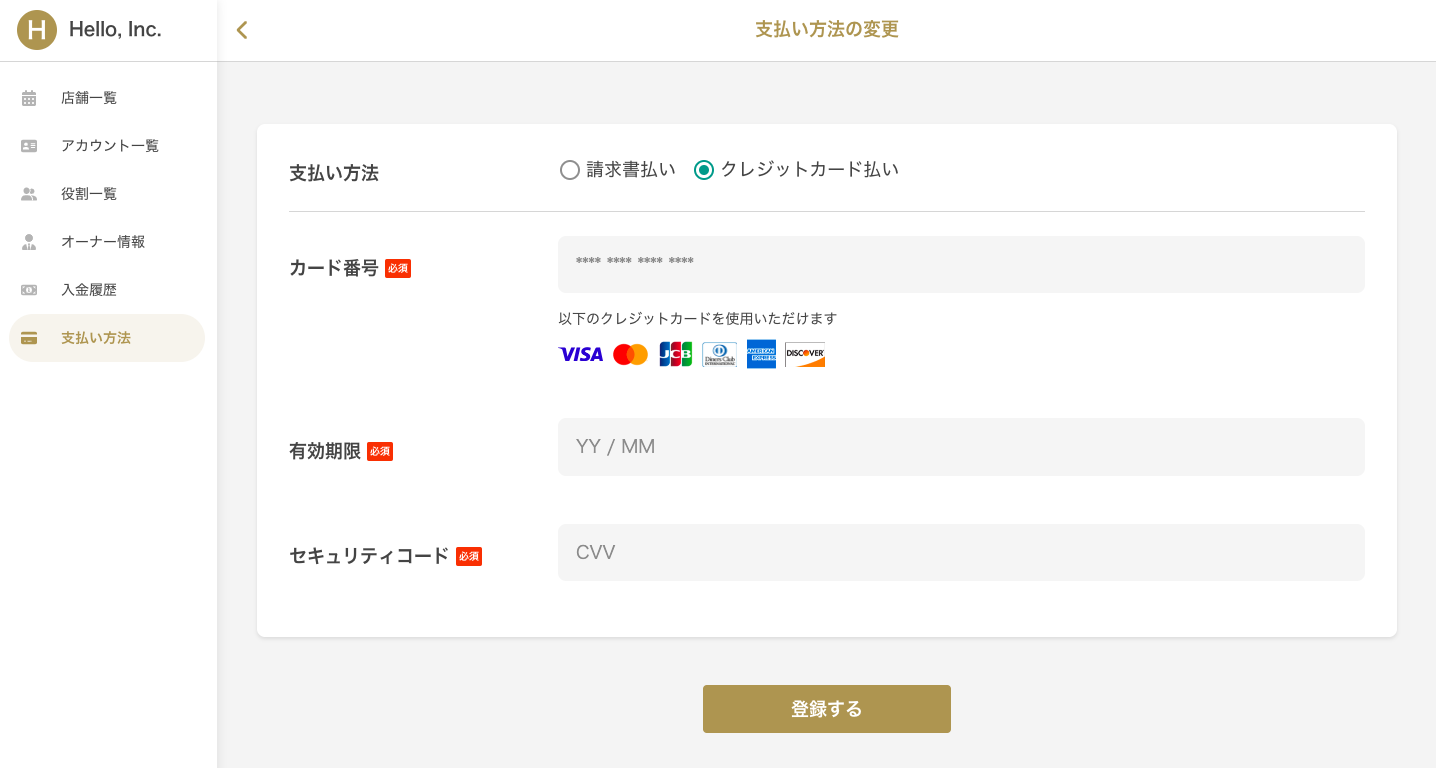
Task: Click the Mastercard logo
Action: (x=630, y=353)
